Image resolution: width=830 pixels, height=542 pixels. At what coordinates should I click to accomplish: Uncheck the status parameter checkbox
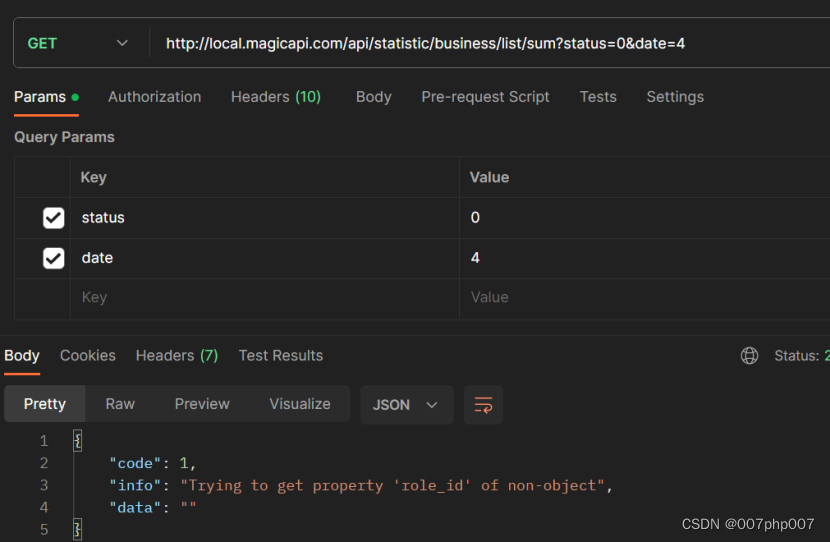point(53,218)
